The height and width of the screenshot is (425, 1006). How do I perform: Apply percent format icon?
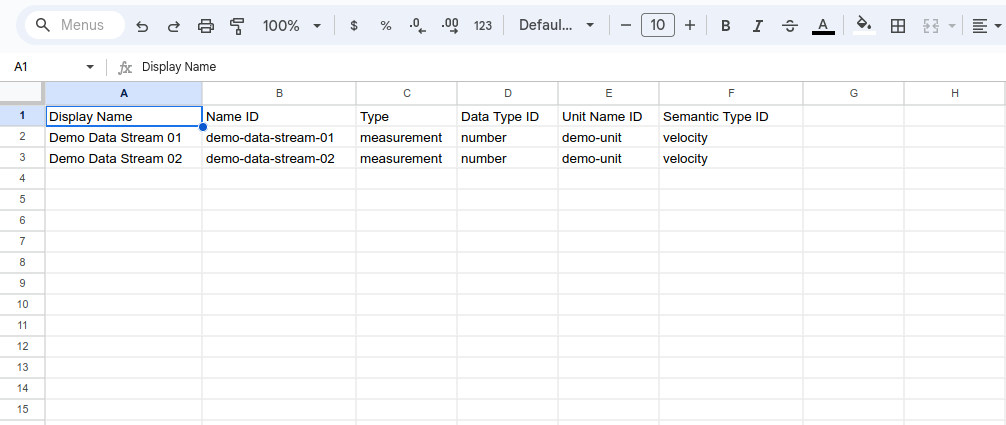point(386,26)
